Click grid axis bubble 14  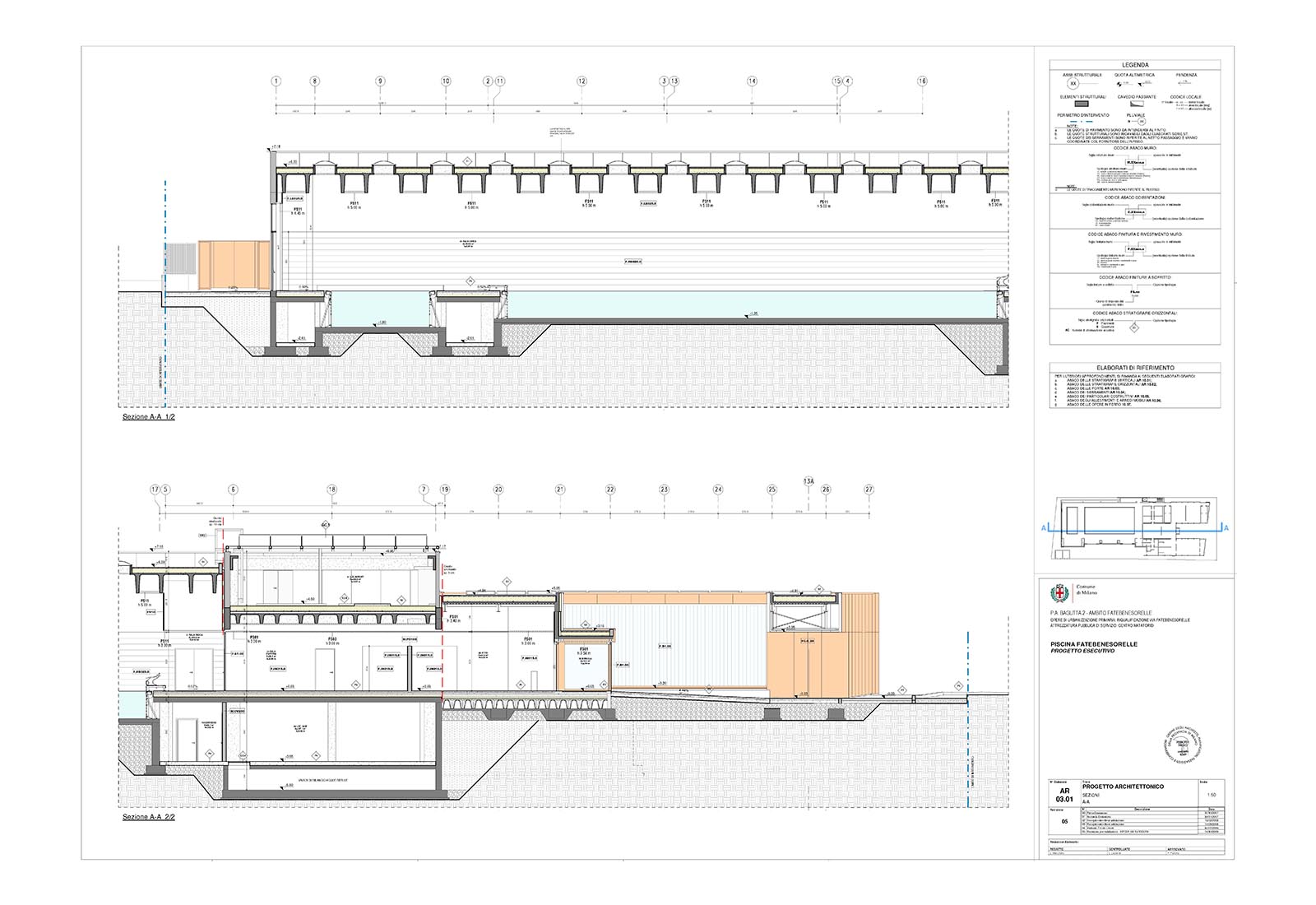click(752, 81)
